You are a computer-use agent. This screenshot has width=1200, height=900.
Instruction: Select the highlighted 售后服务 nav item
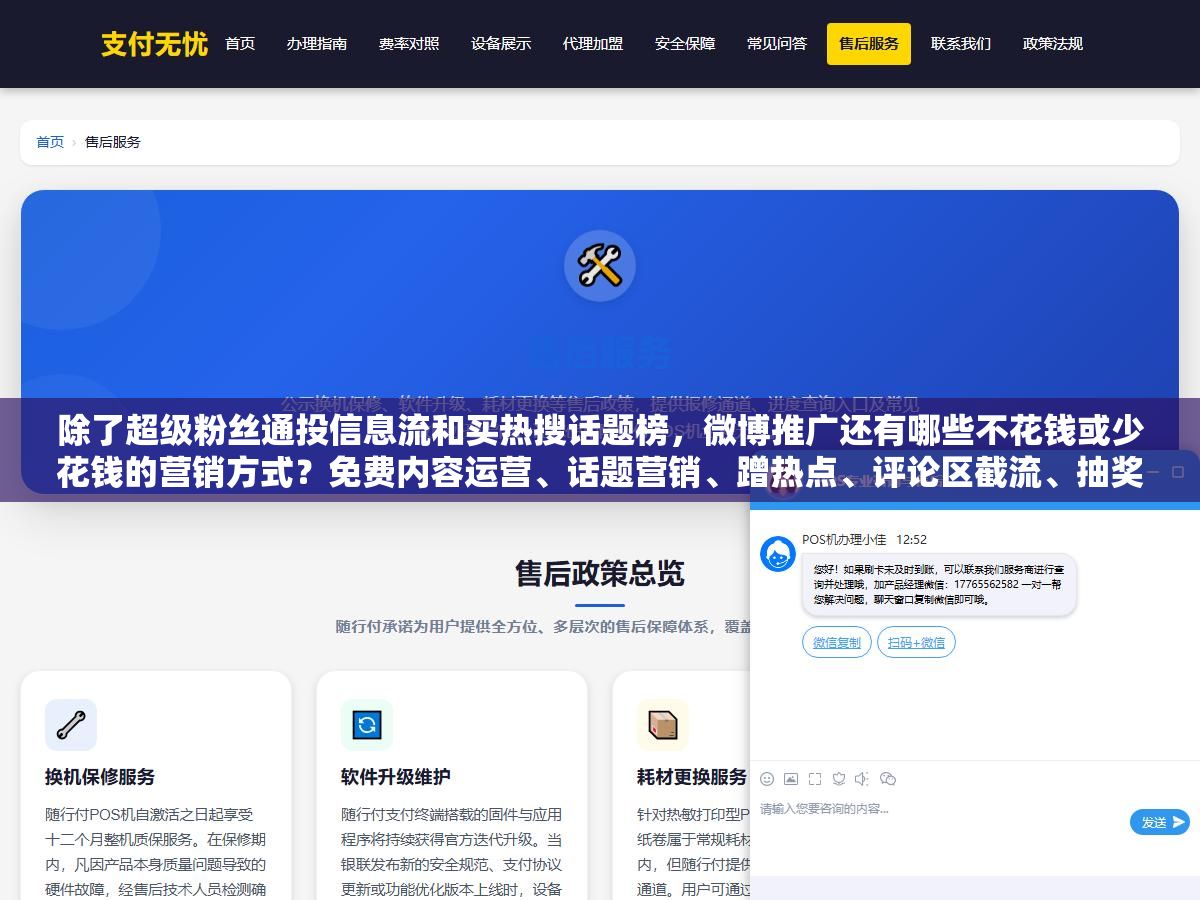[869, 44]
